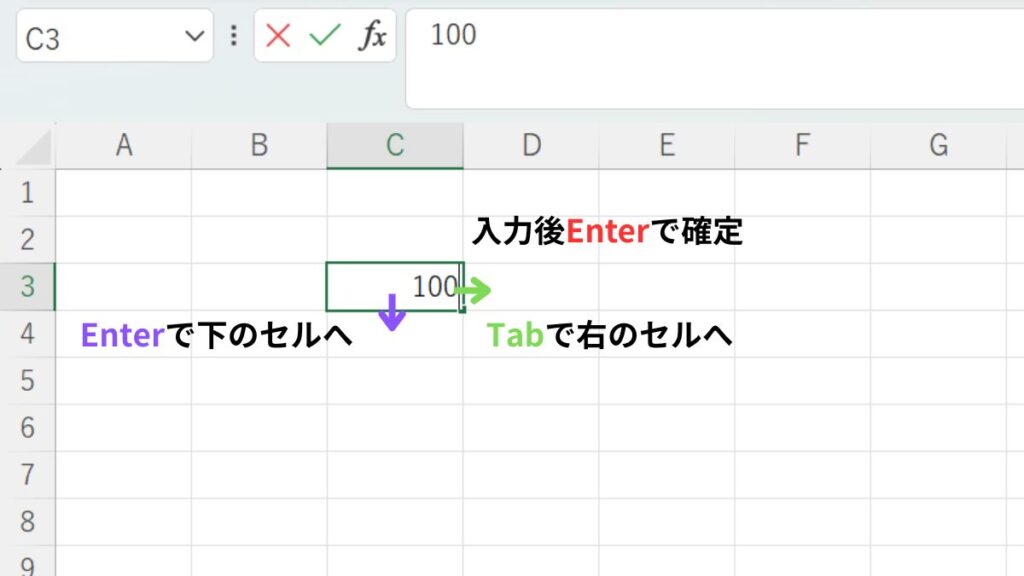Select column B header

click(259, 146)
